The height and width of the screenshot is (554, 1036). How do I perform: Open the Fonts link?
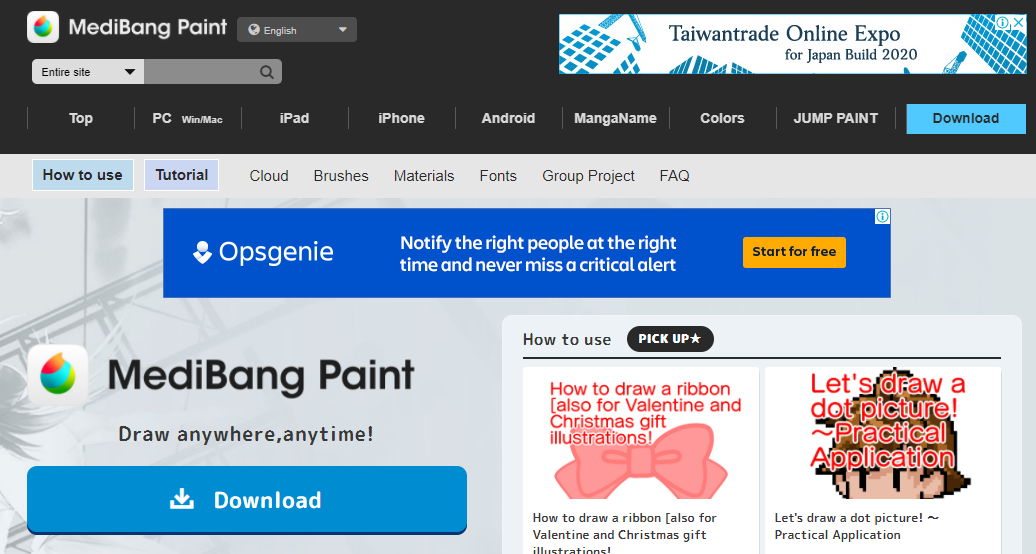[x=498, y=176]
